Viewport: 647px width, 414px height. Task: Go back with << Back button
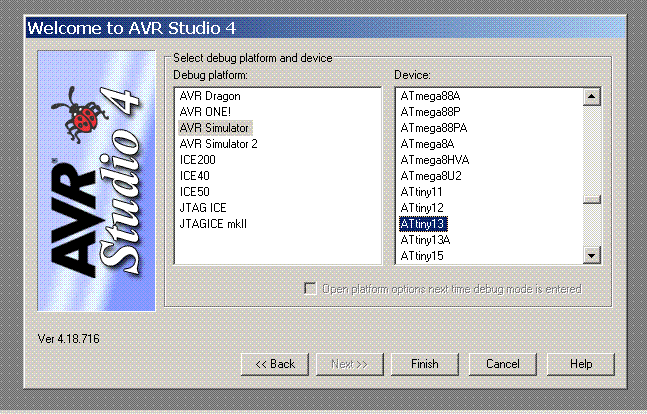(x=275, y=364)
